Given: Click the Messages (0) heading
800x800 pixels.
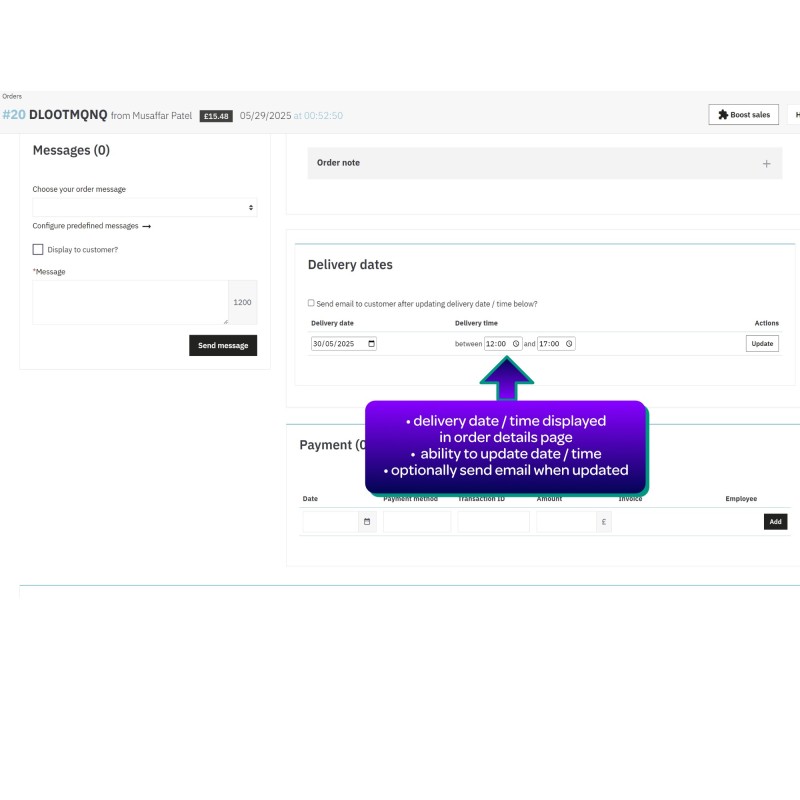Looking at the screenshot, I should click(71, 150).
